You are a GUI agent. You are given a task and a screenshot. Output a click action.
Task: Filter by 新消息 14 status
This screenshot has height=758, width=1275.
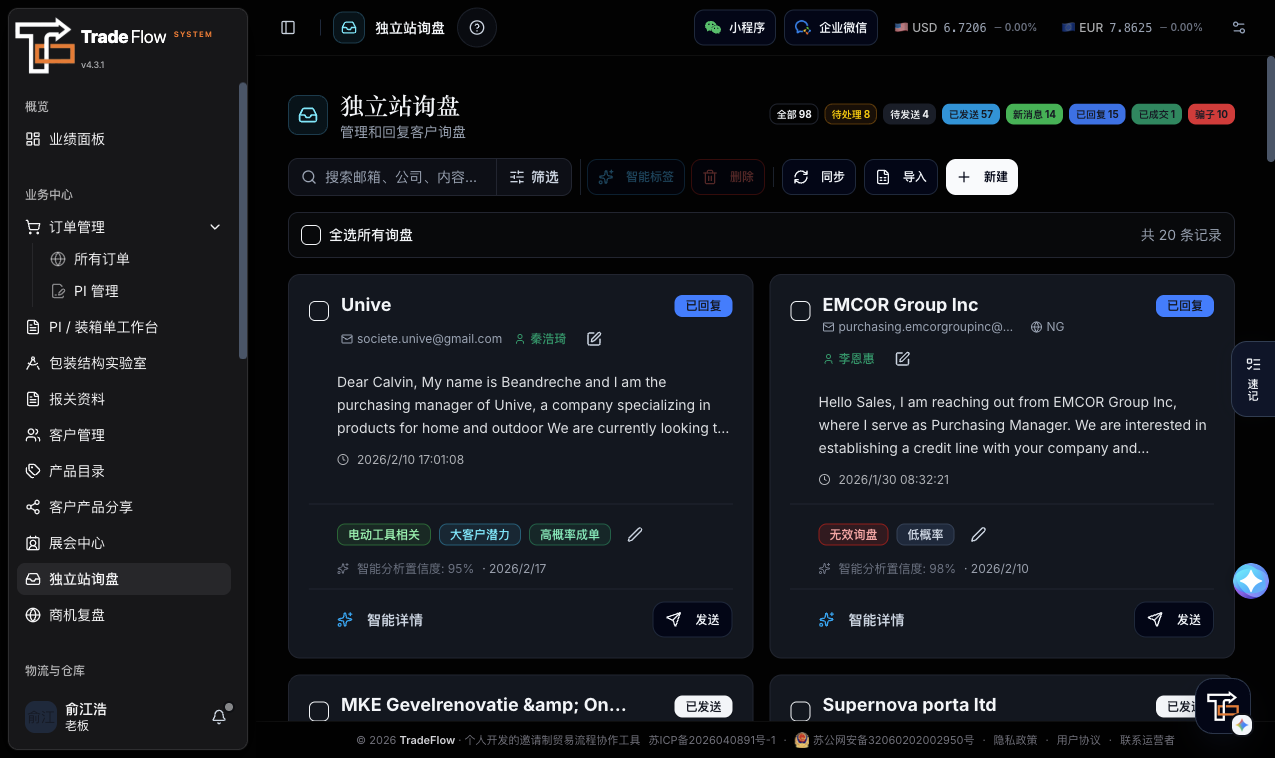click(1034, 114)
